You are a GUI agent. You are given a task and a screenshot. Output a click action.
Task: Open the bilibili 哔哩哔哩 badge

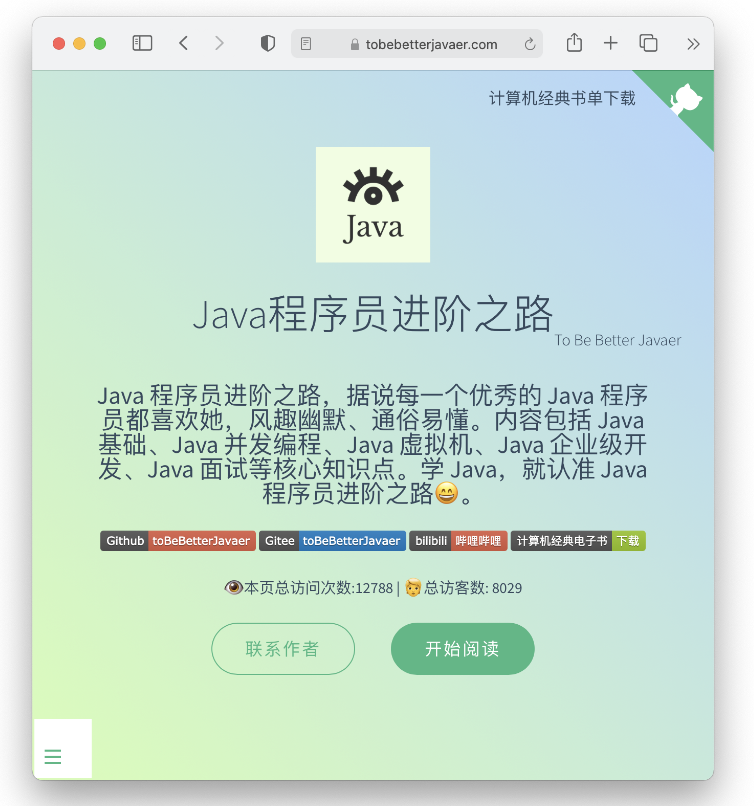(x=458, y=541)
